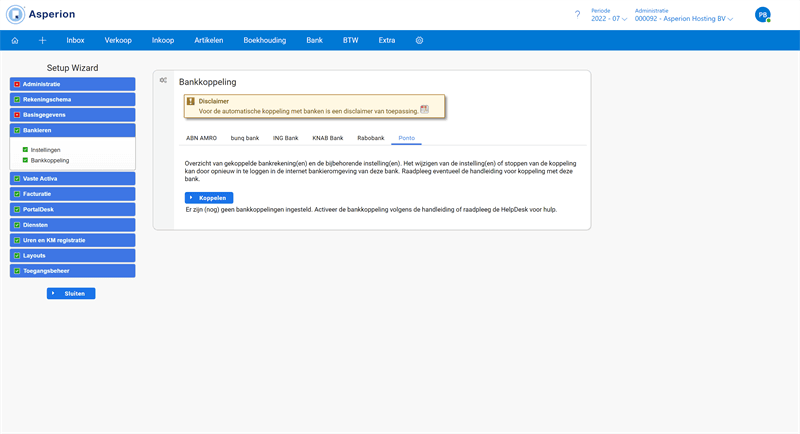The height and width of the screenshot is (434, 800).
Task: Open the settings gear in navbar
Action: pos(419,40)
